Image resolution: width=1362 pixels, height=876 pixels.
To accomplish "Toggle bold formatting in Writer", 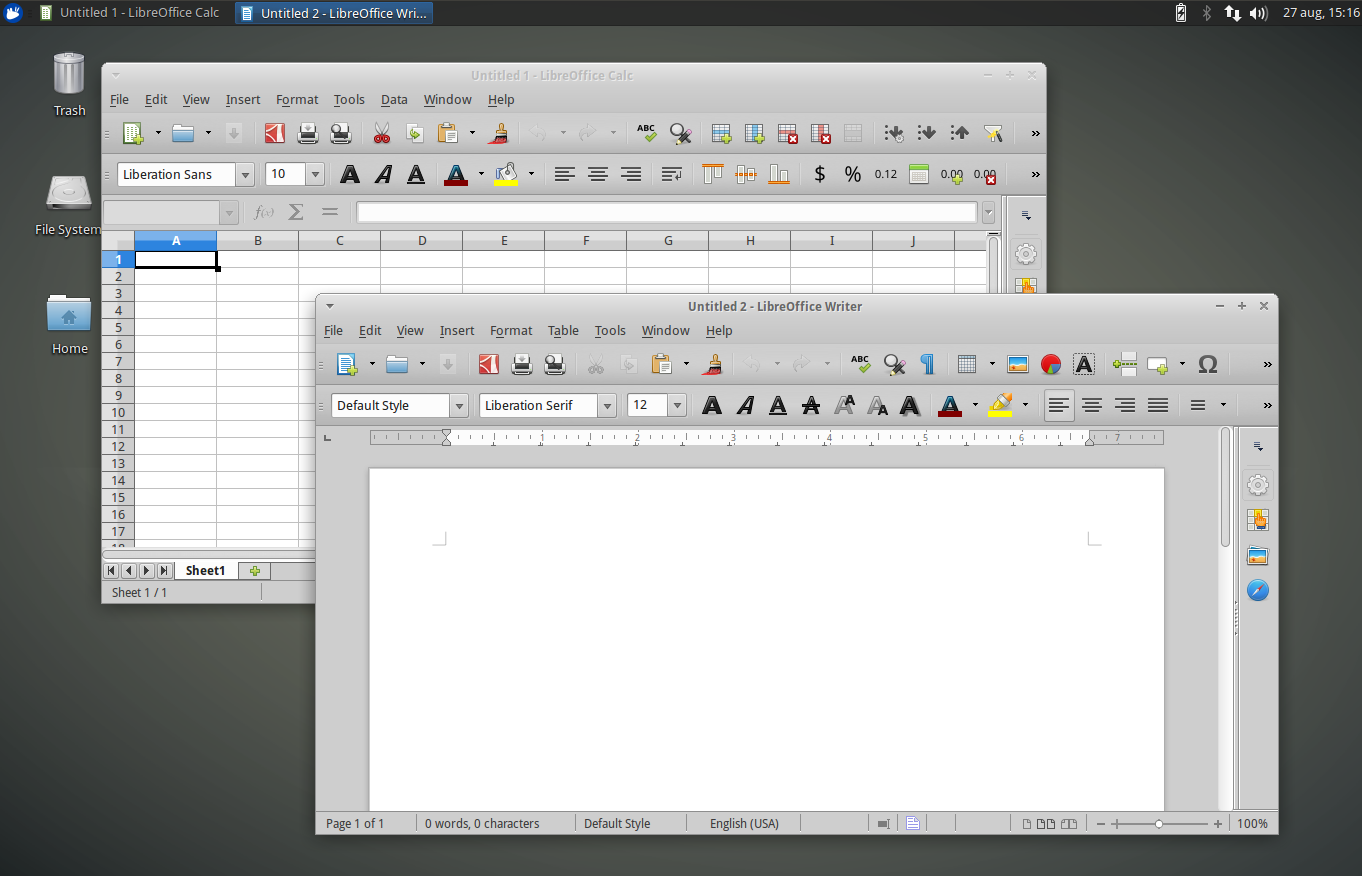I will click(711, 405).
